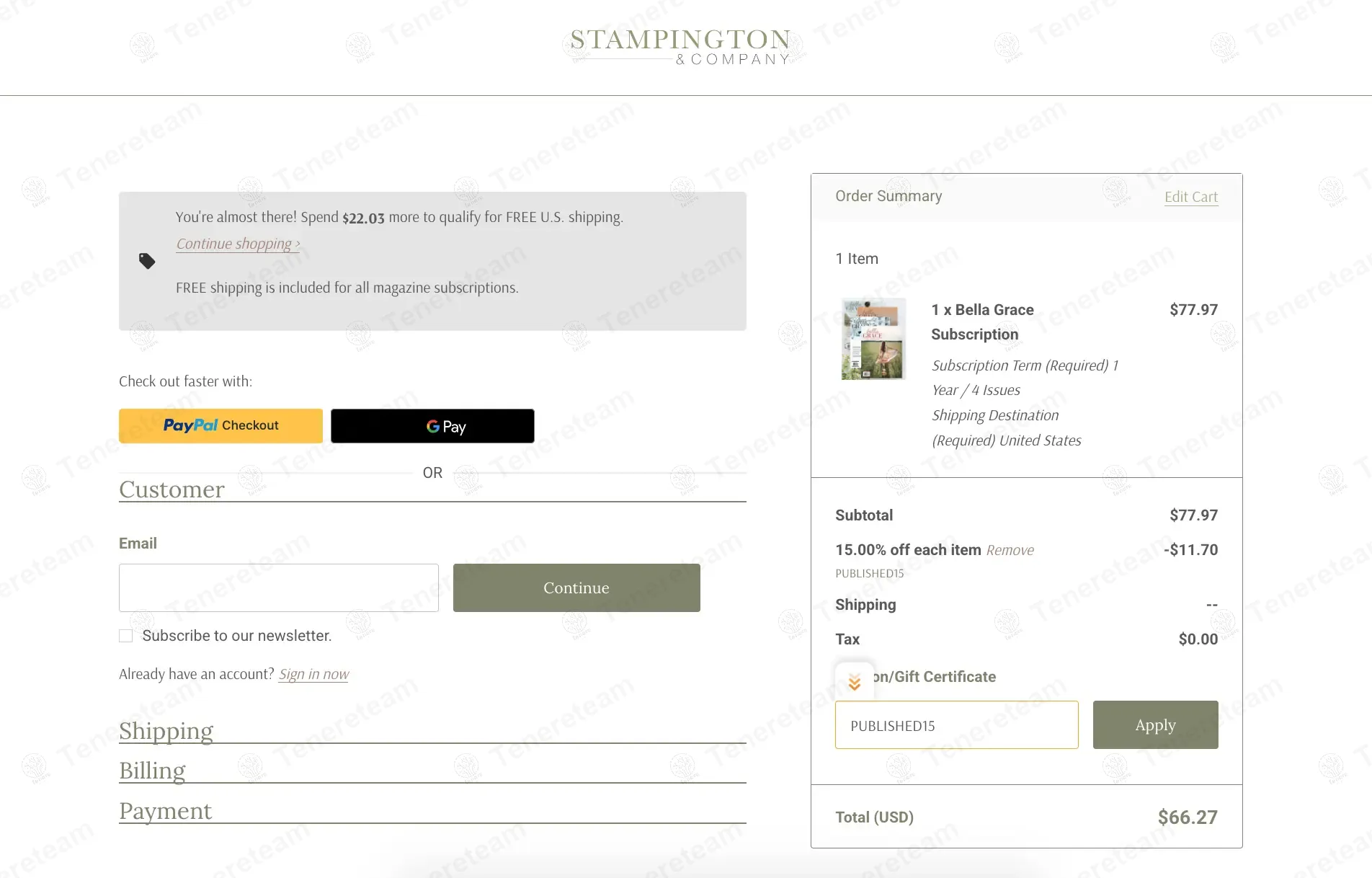
Task: Open the Continue shopping link
Action: click(238, 244)
